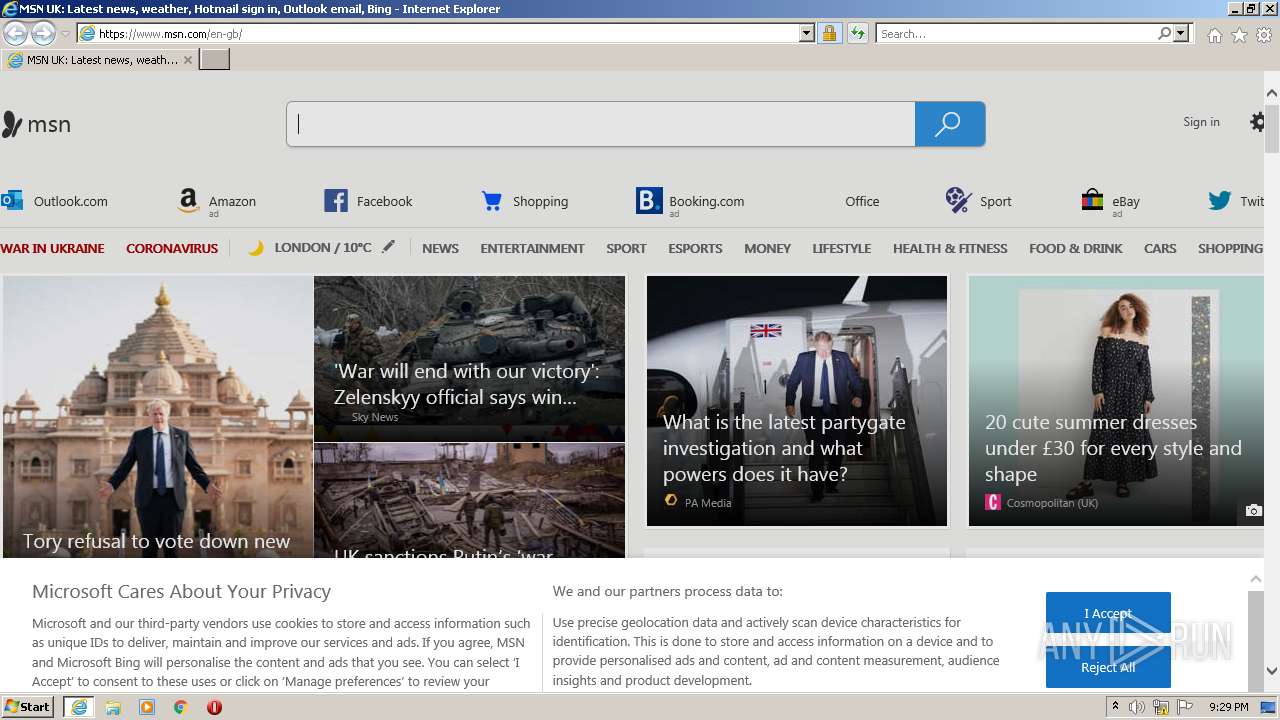
Task: Open MSN settings gear icon
Action: (1258, 122)
